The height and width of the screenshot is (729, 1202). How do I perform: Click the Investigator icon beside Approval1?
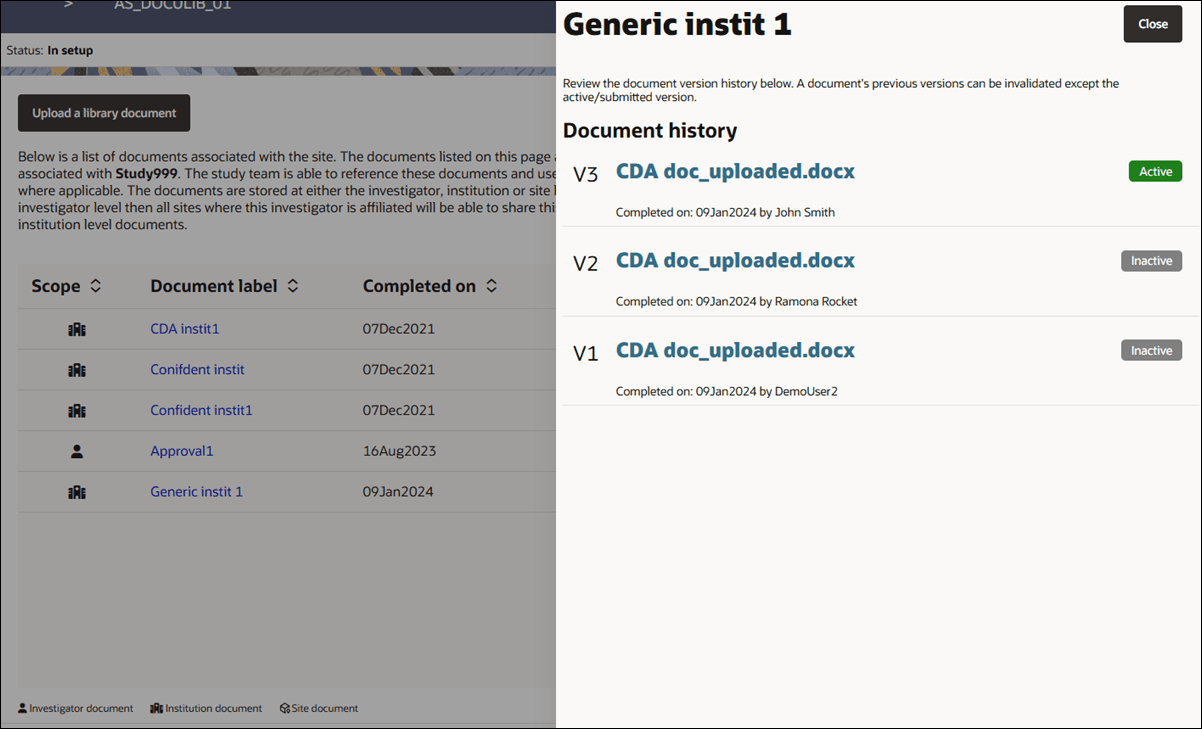click(x=77, y=450)
